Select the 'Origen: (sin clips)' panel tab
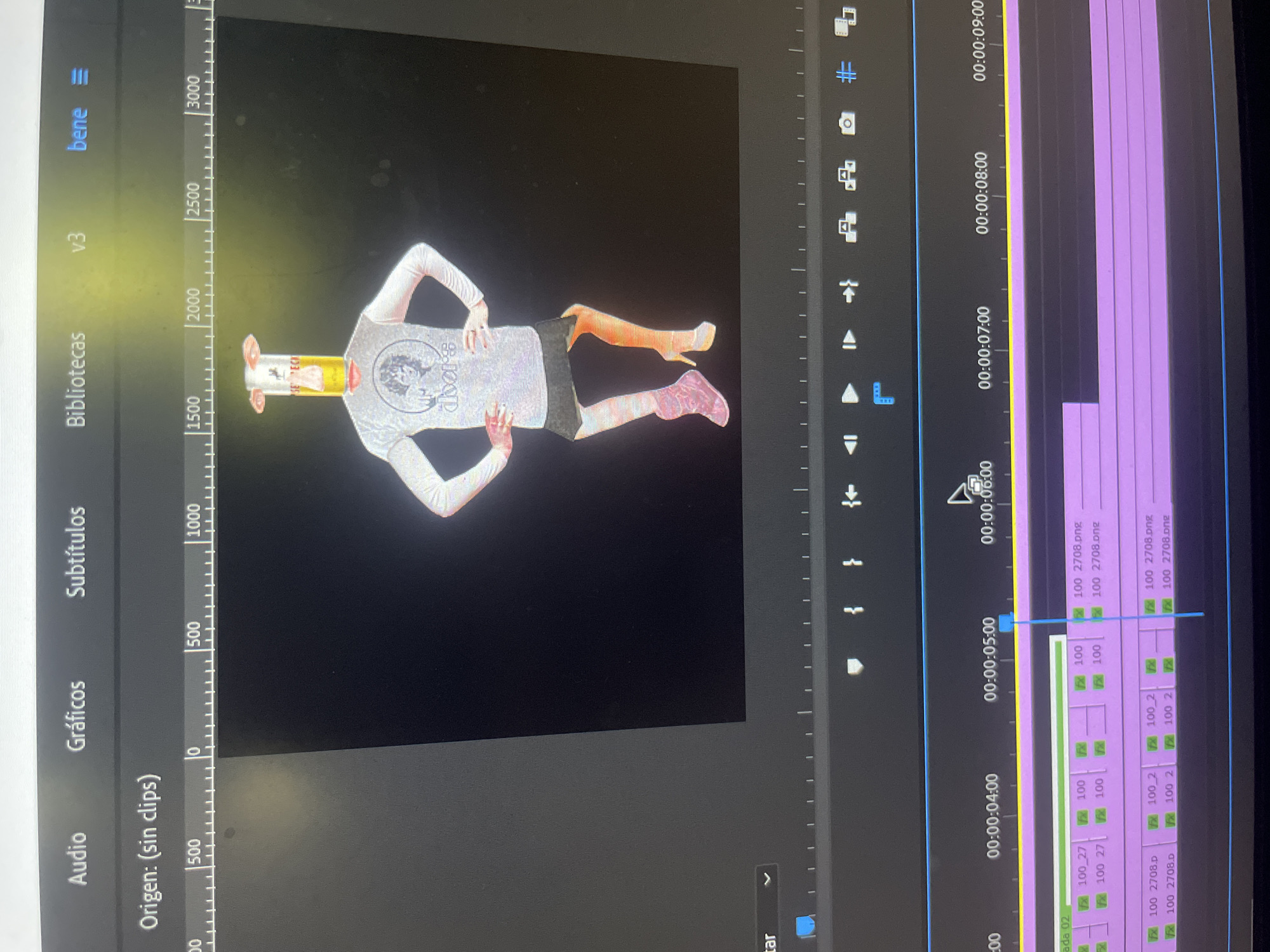Viewport: 1270px width, 952px height. click(148, 852)
